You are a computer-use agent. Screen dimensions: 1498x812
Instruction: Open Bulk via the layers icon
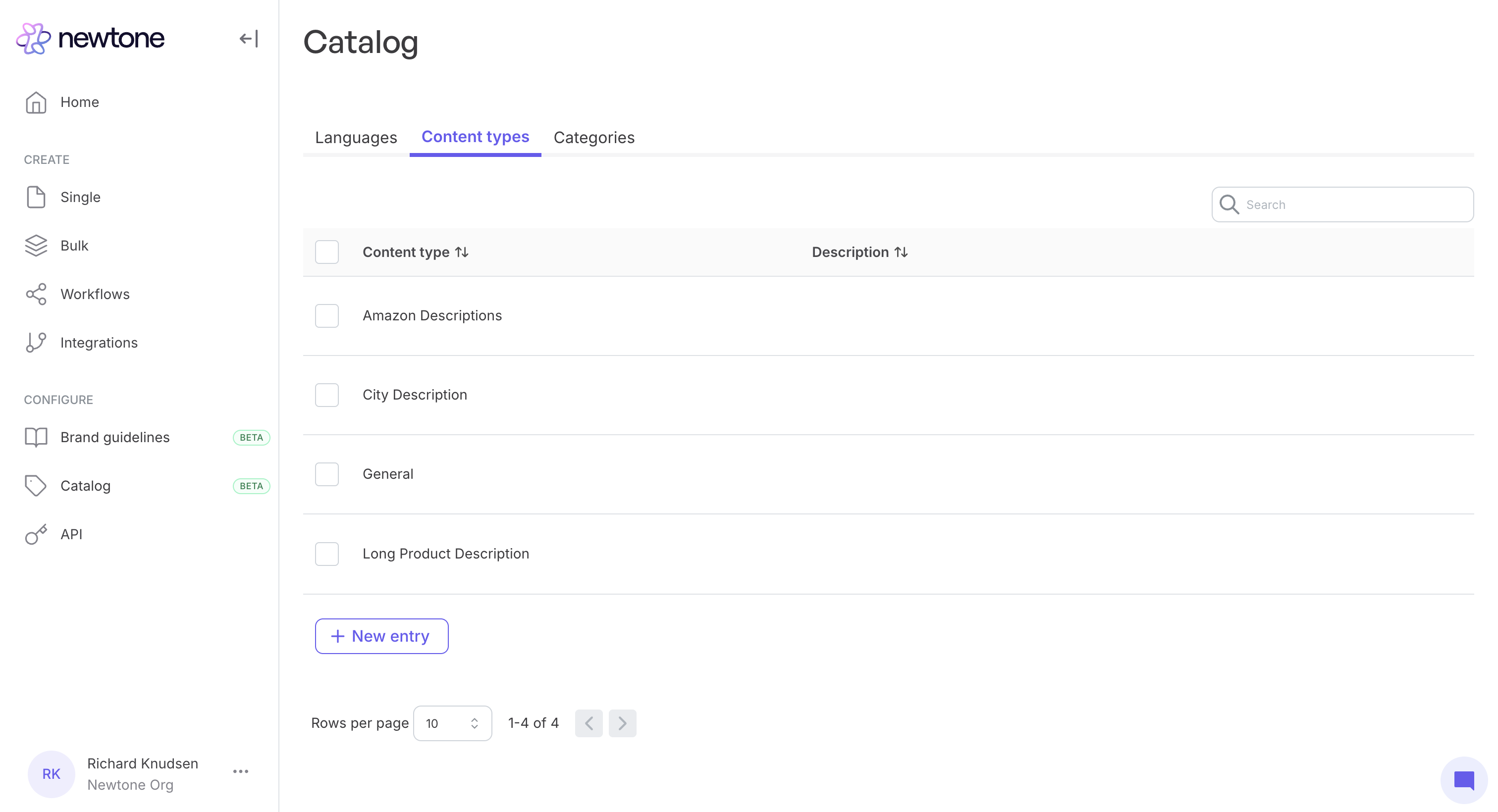tap(36, 246)
